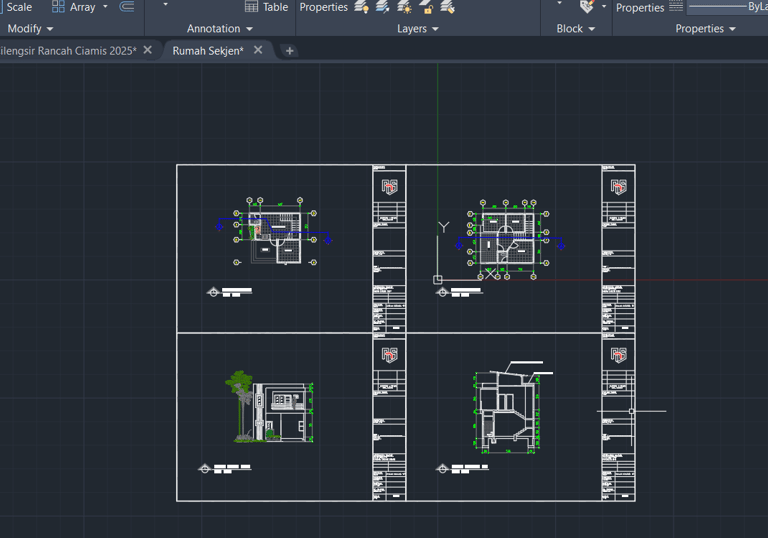Click the linetype list icon

(x=676, y=6)
